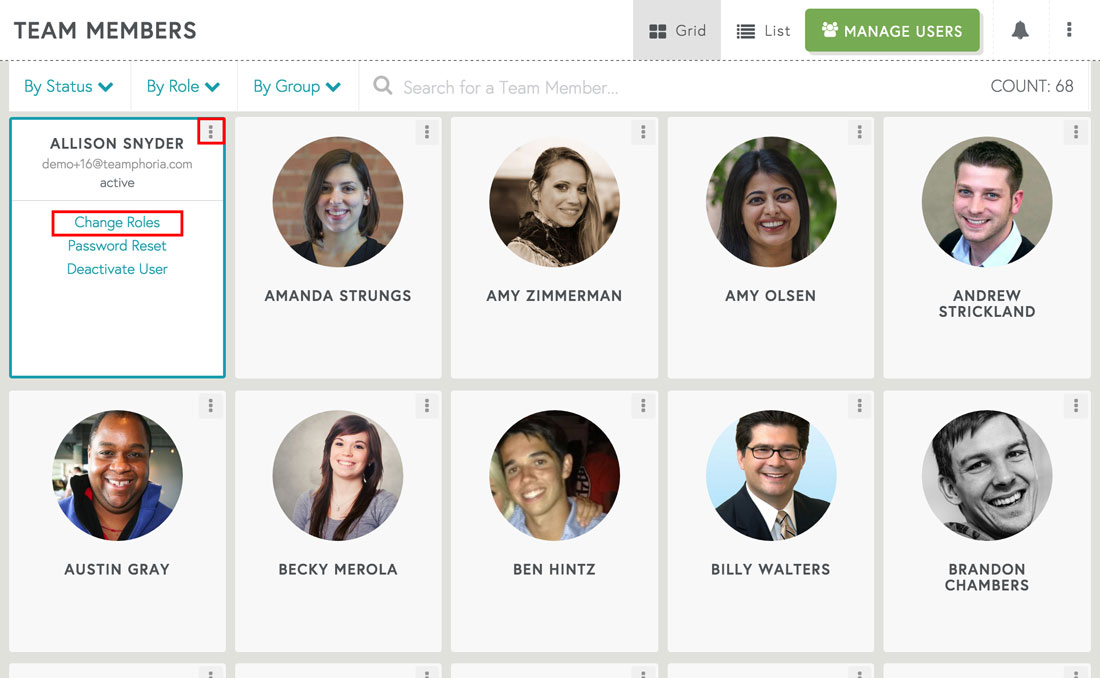Open the By Role filter dropdown
This screenshot has width=1100, height=678.
tap(183, 87)
